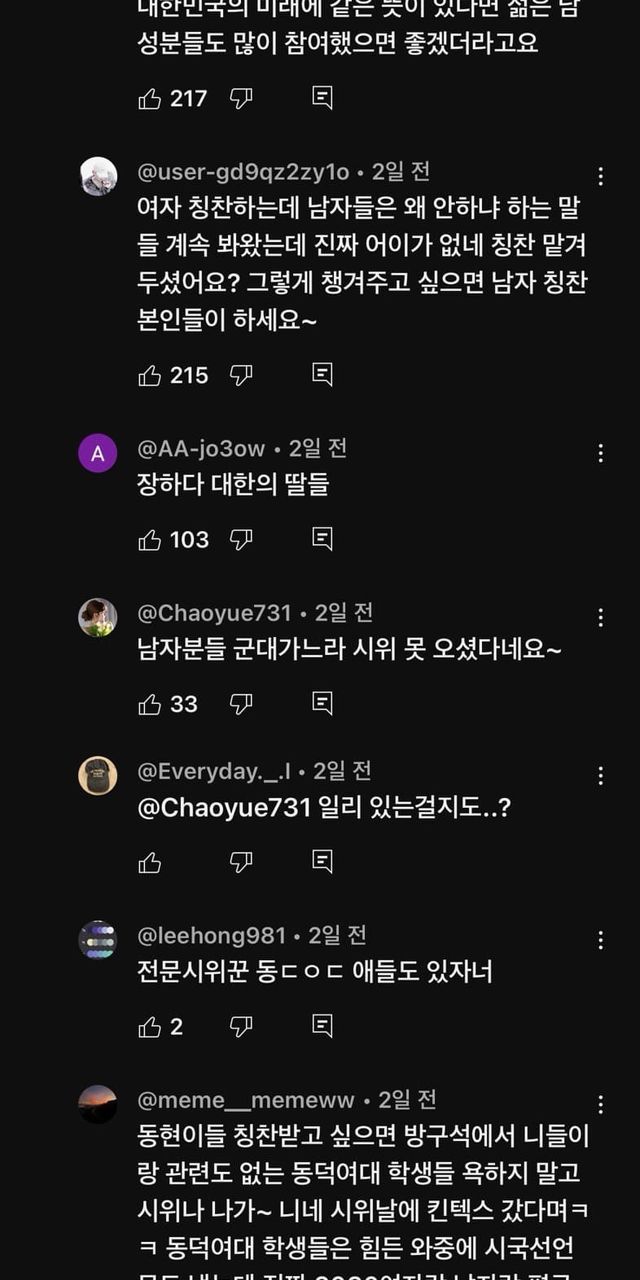Like the @Chaoyue731 comment
The image size is (640, 1280).
point(150,704)
